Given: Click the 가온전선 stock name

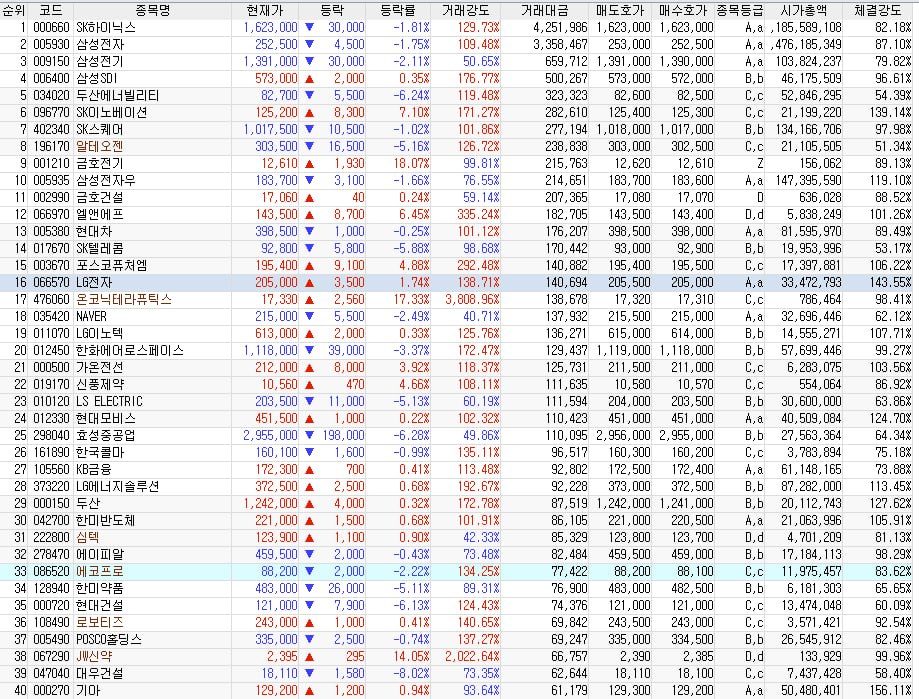Looking at the screenshot, I should [x=100, y=367].
